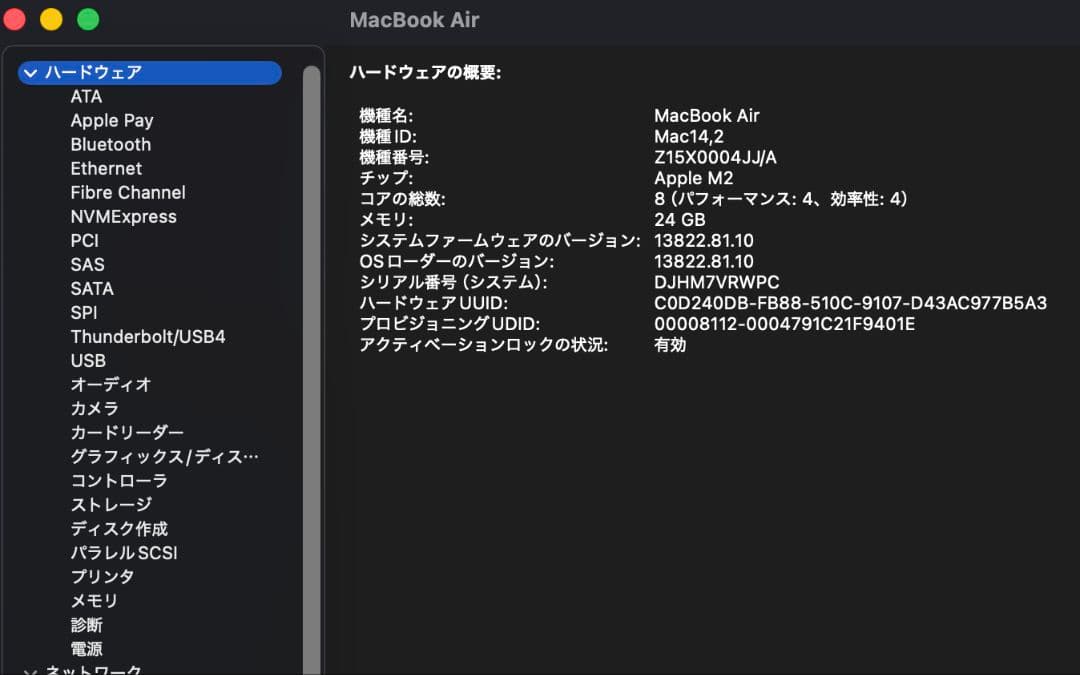The image size is (1080, 675).
Task: Click the activation lock status 有効
Action: click(x=669, y=344)
